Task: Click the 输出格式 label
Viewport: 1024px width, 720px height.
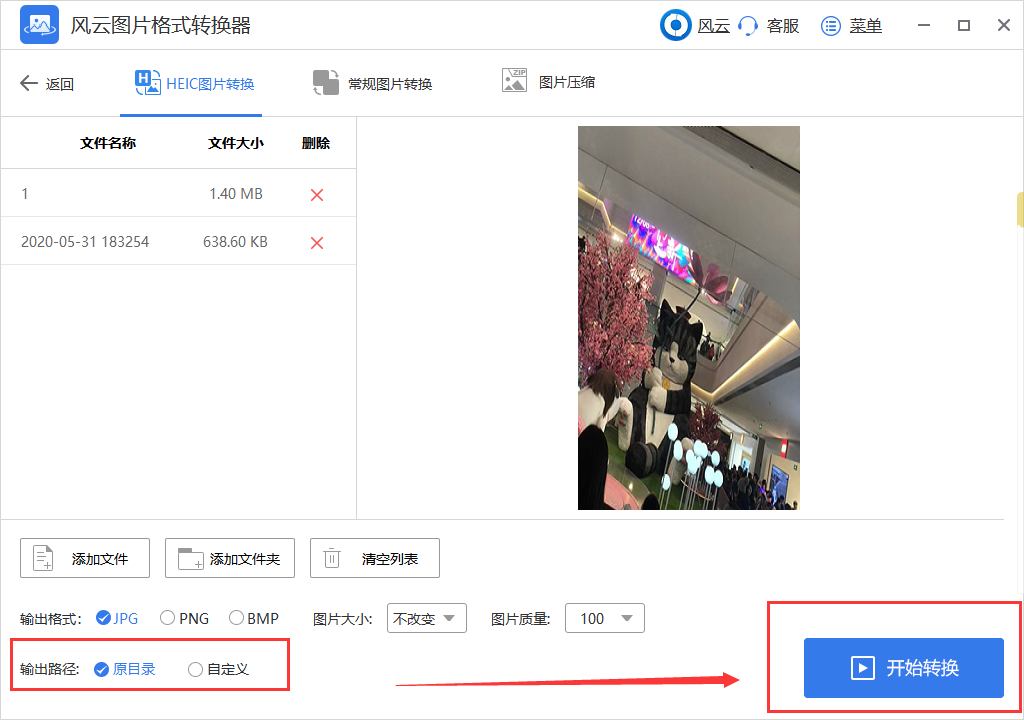Action: [51, 619]
